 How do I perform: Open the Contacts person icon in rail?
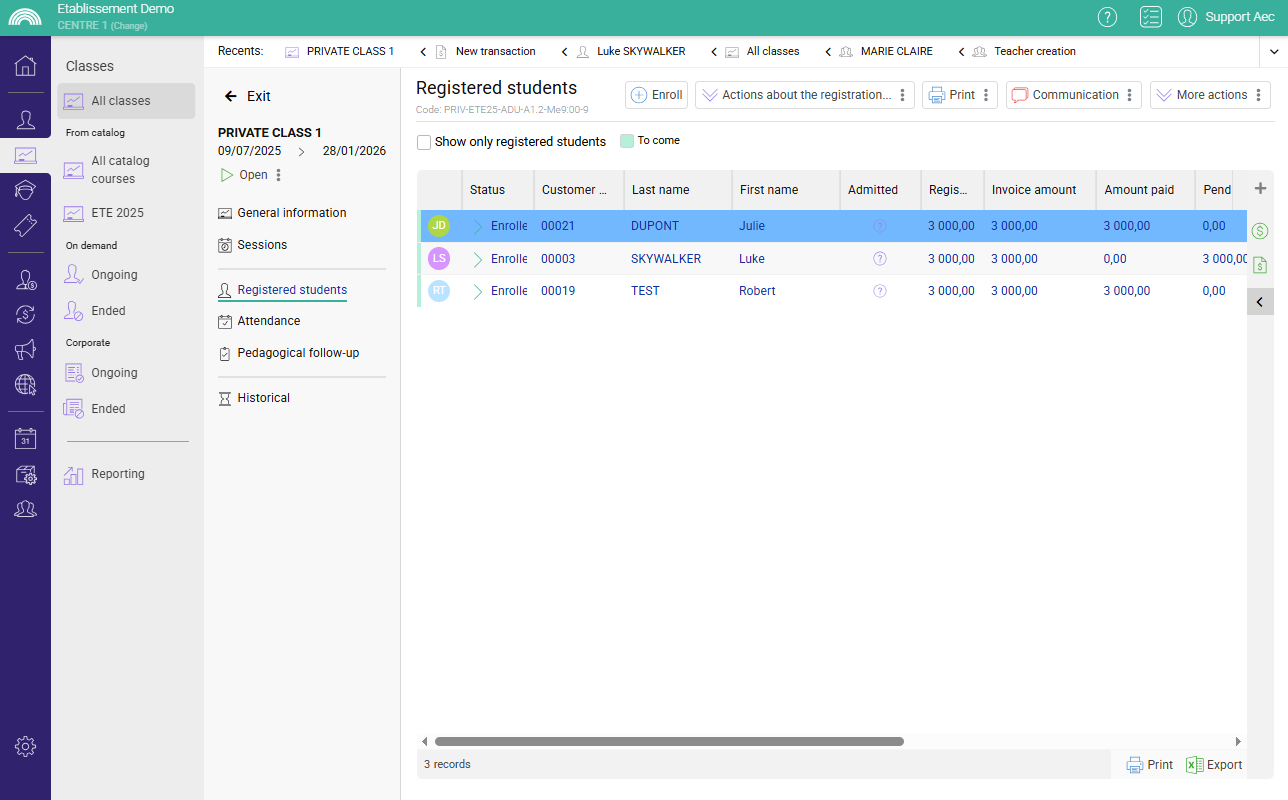point(25,120)
